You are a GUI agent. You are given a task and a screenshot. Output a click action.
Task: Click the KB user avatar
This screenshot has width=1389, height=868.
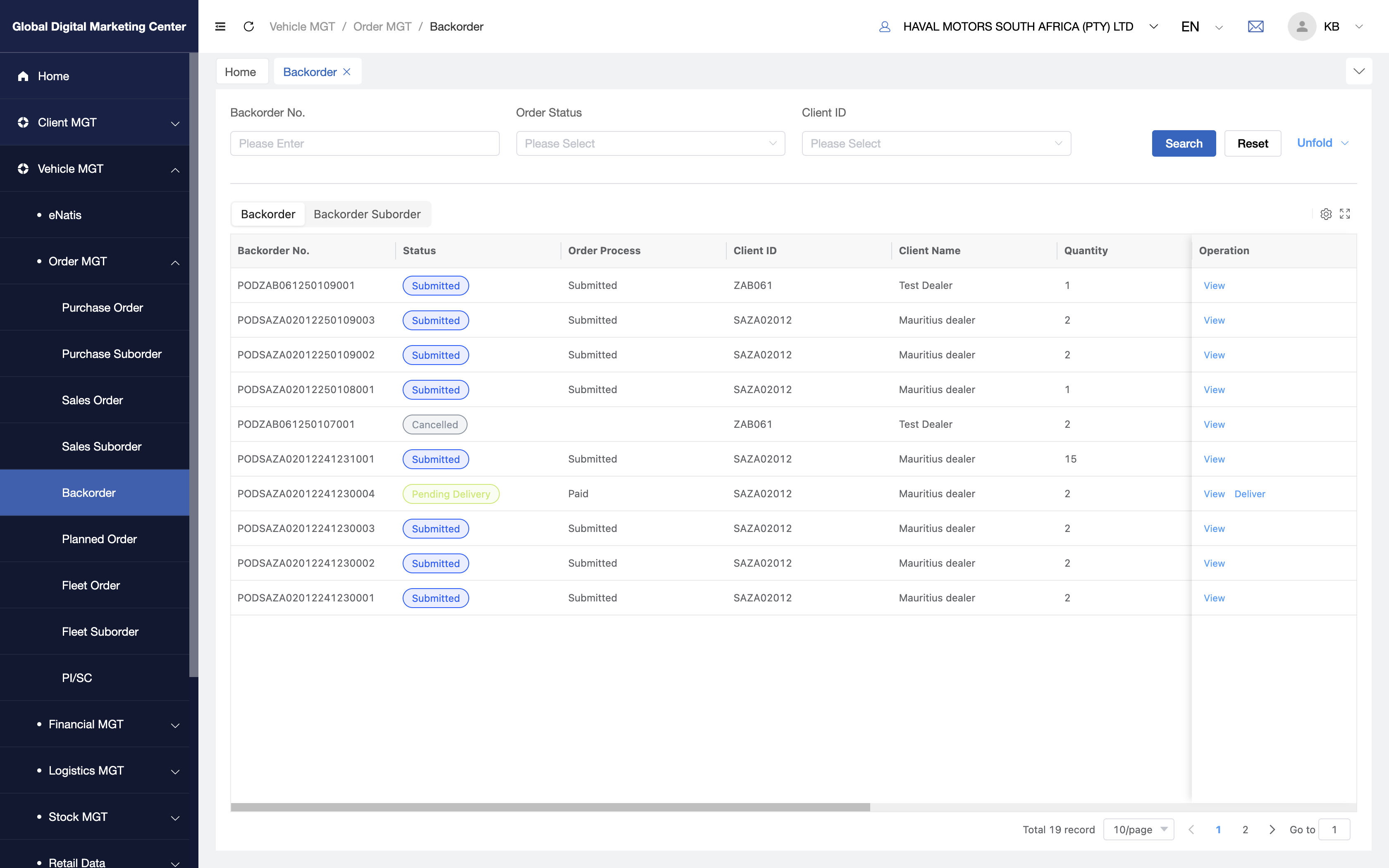click(1301, 26)
